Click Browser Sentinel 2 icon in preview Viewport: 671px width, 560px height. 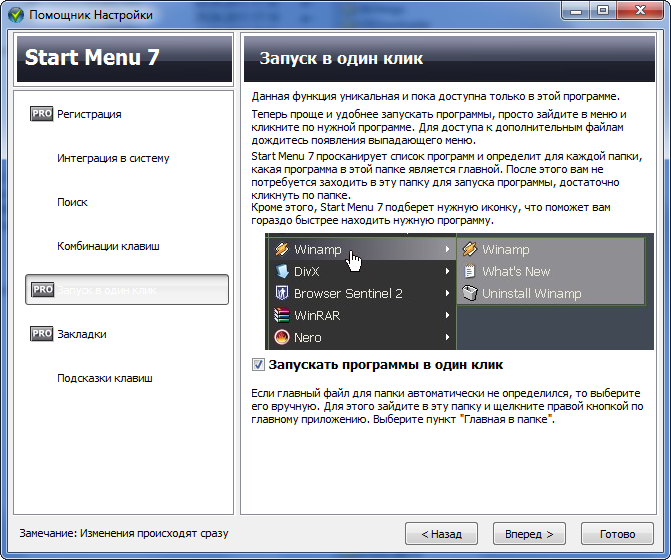[x=282, y=293]
